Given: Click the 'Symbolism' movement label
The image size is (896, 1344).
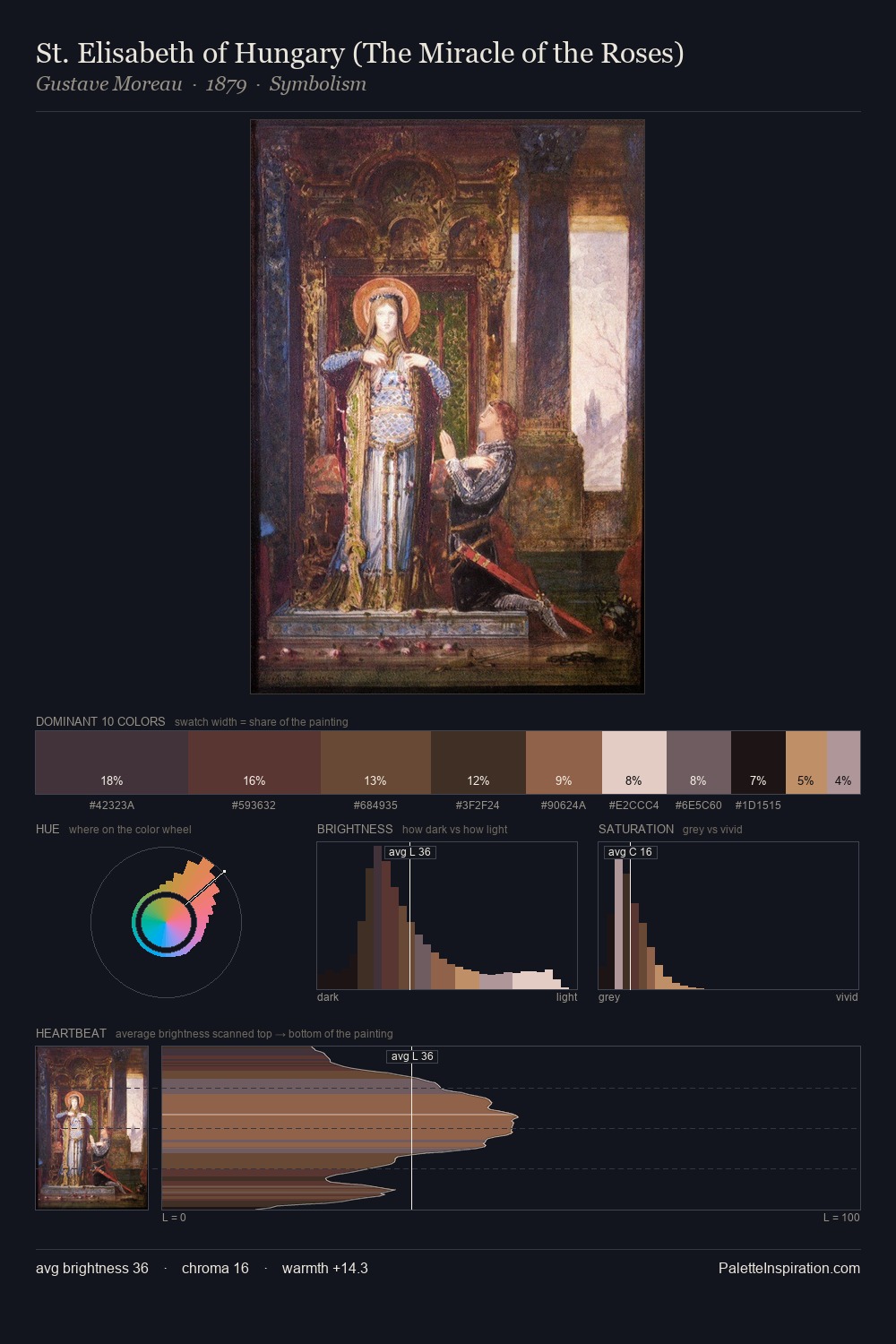Looking at the screenshot, I should coord(318,84).
